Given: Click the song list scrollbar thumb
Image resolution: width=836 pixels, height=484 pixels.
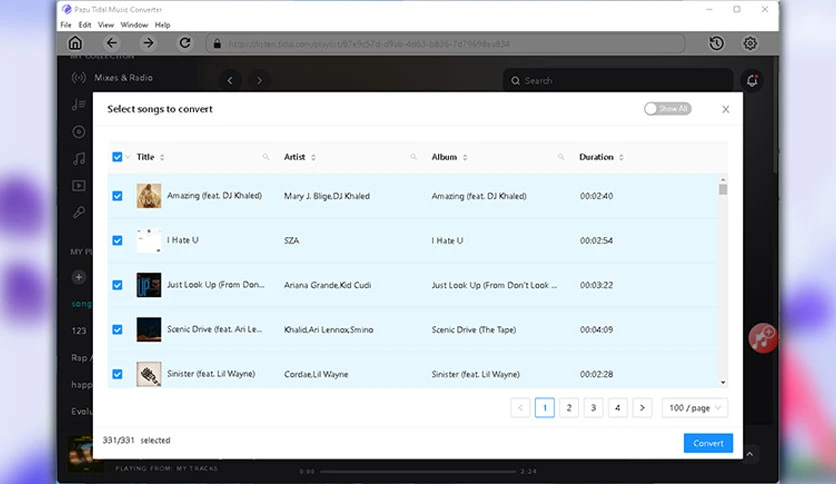Looking at the screenshot, I should (723, 189).
